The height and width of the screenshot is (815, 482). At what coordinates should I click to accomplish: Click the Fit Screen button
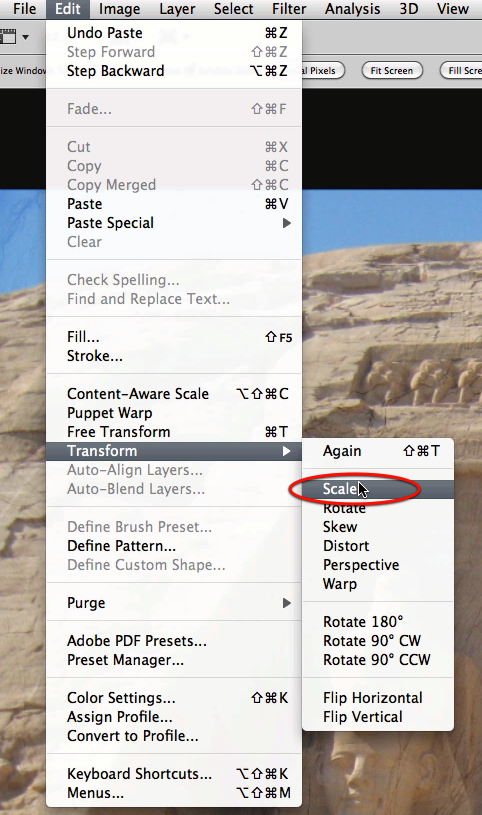click(x=392, y=71)
